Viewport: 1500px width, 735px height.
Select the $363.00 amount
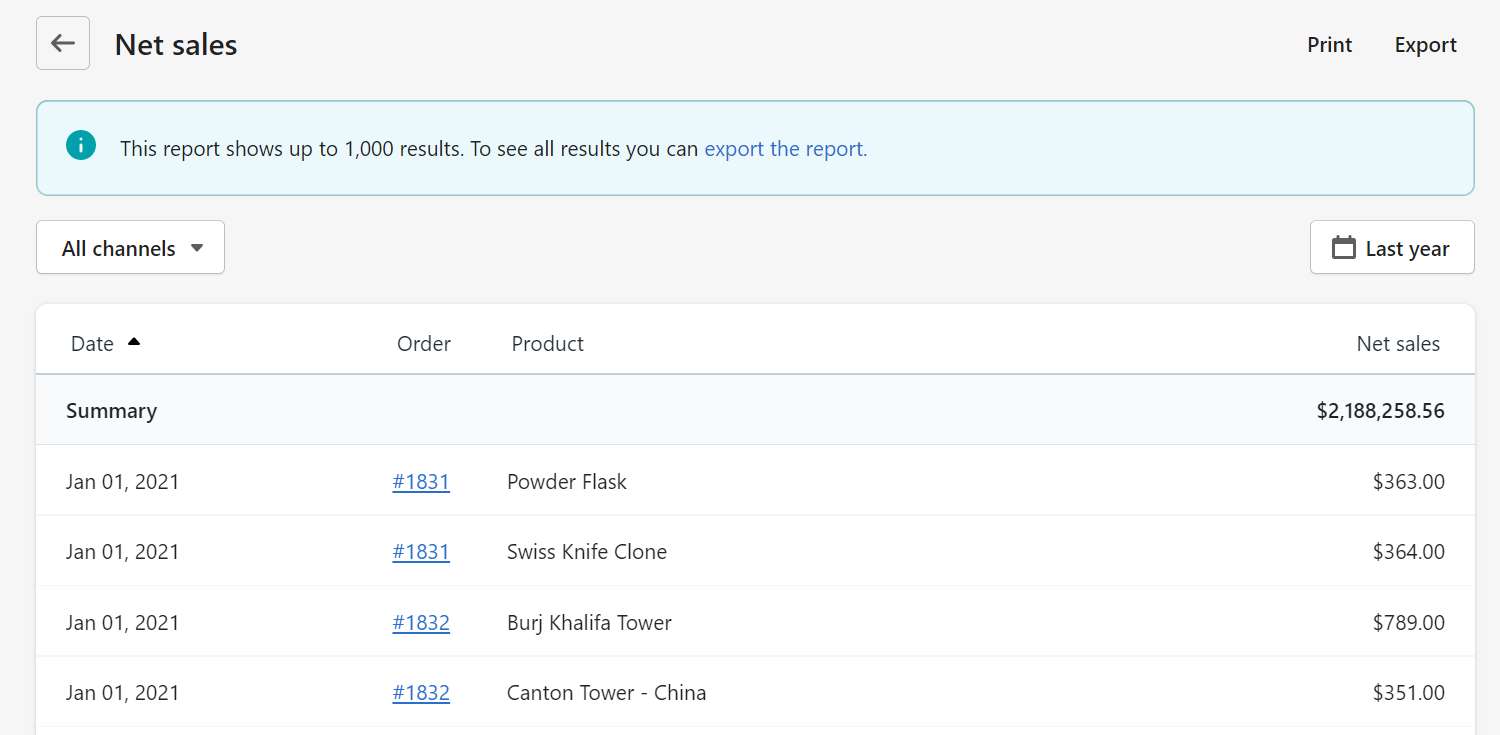(1408, 482)
